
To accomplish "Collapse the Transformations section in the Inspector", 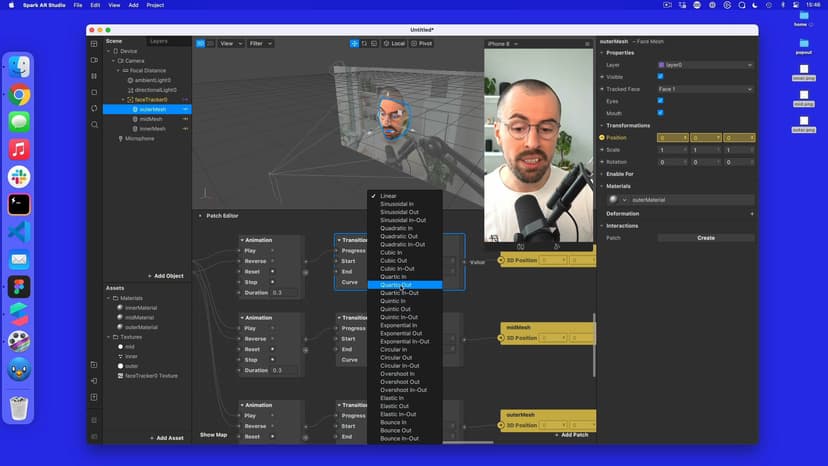I will click(602, 125).
